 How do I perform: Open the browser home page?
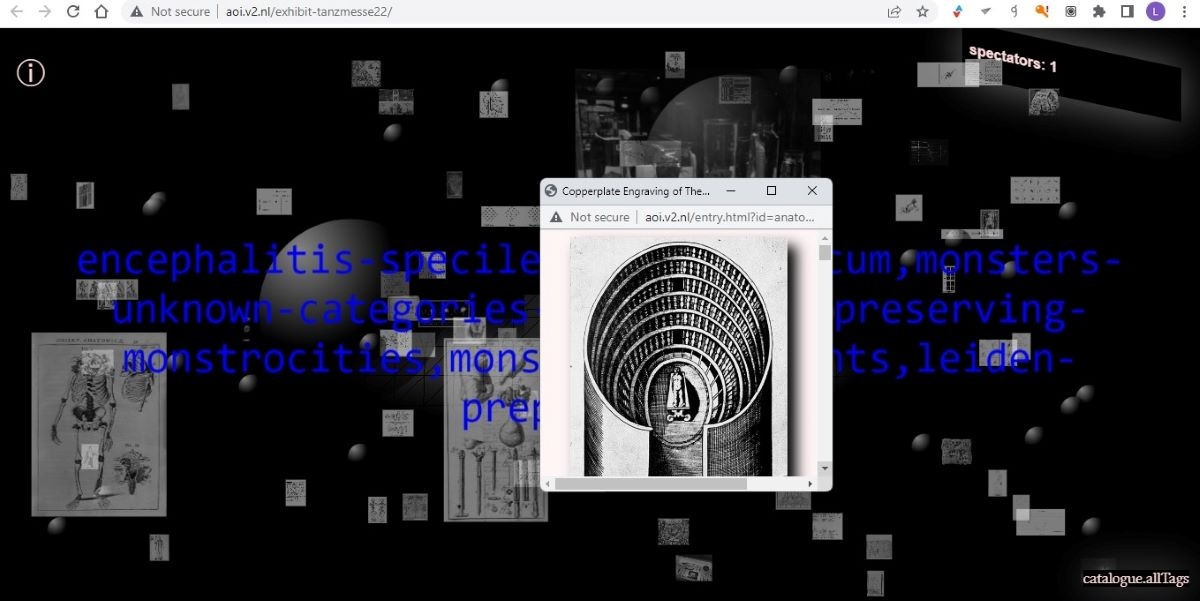[x=101, y=12]
